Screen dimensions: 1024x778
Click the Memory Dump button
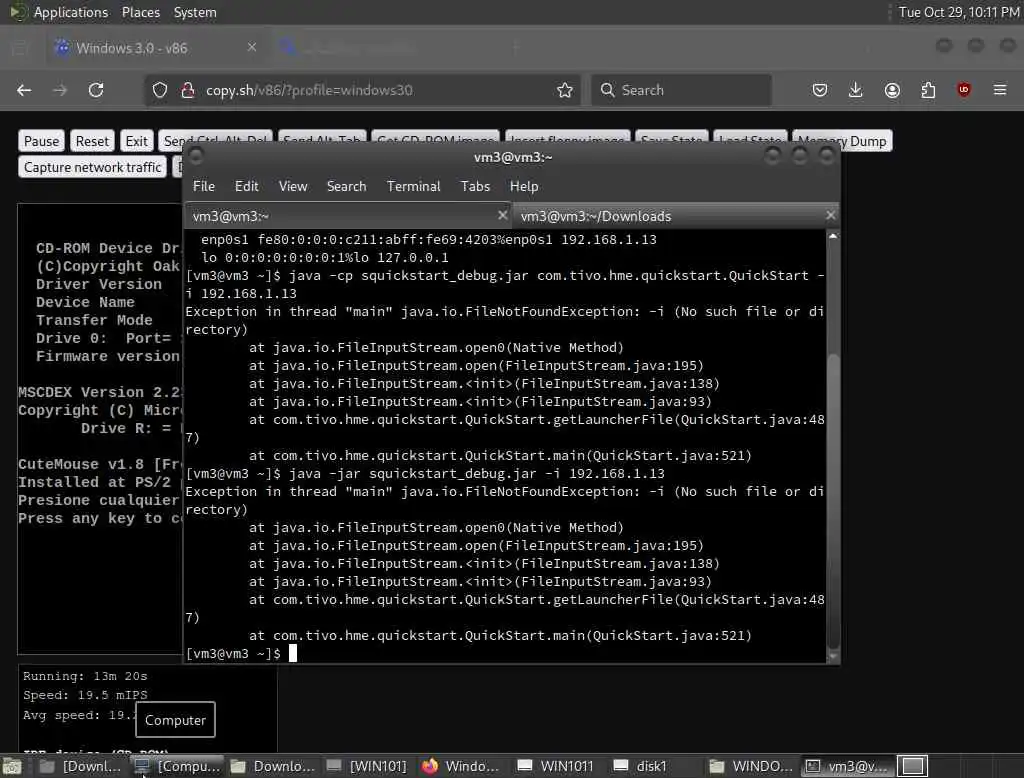pos(842,141)
